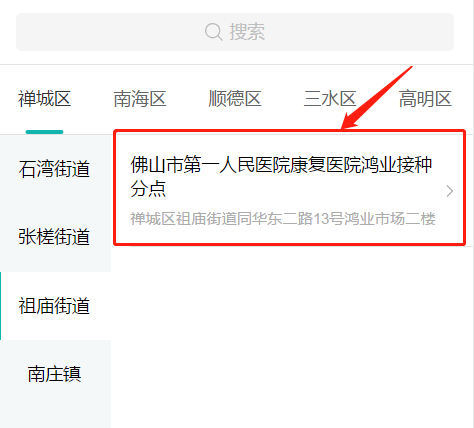Open site details via right chevron arrow

click(450, 191)
